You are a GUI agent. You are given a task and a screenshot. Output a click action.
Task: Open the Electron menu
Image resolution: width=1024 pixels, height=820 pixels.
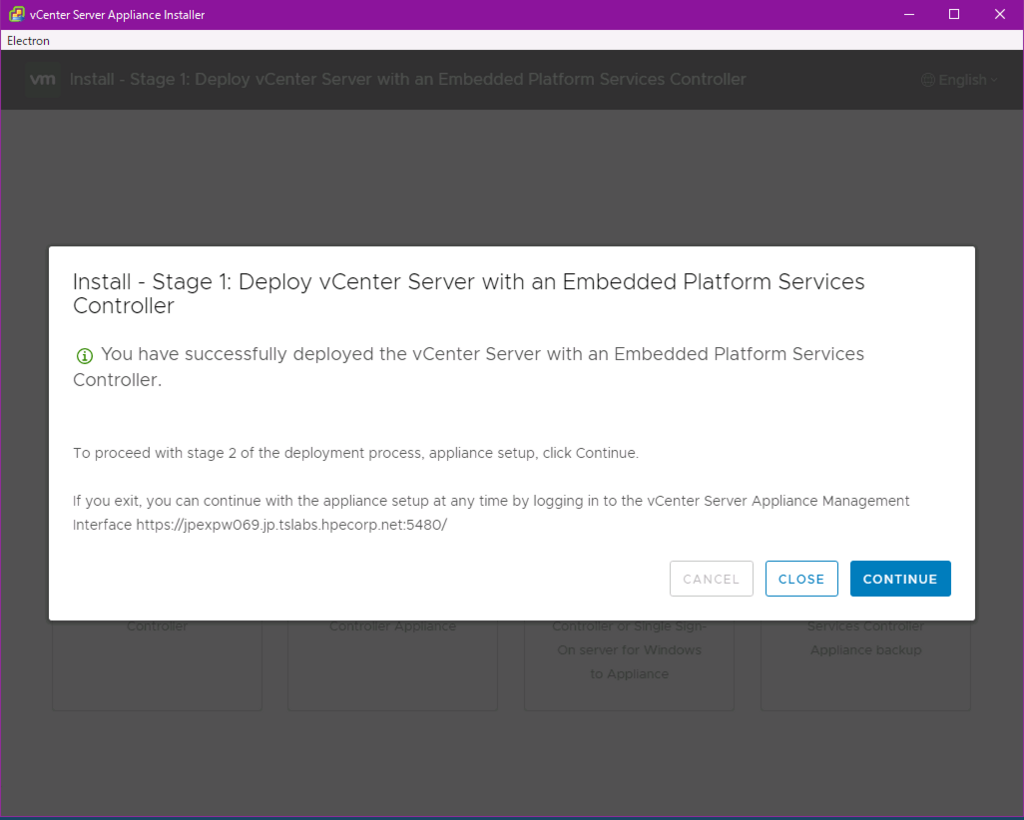[28, 40]
